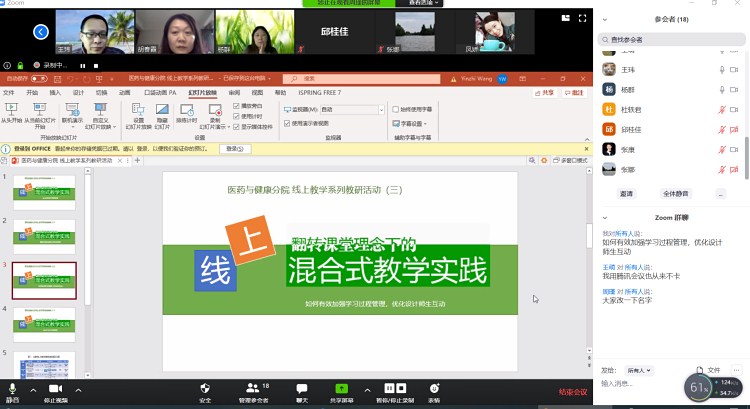Viewport: 750px width, 409px height.
Task: Click the green share screen icon
Action: [342, 388]
